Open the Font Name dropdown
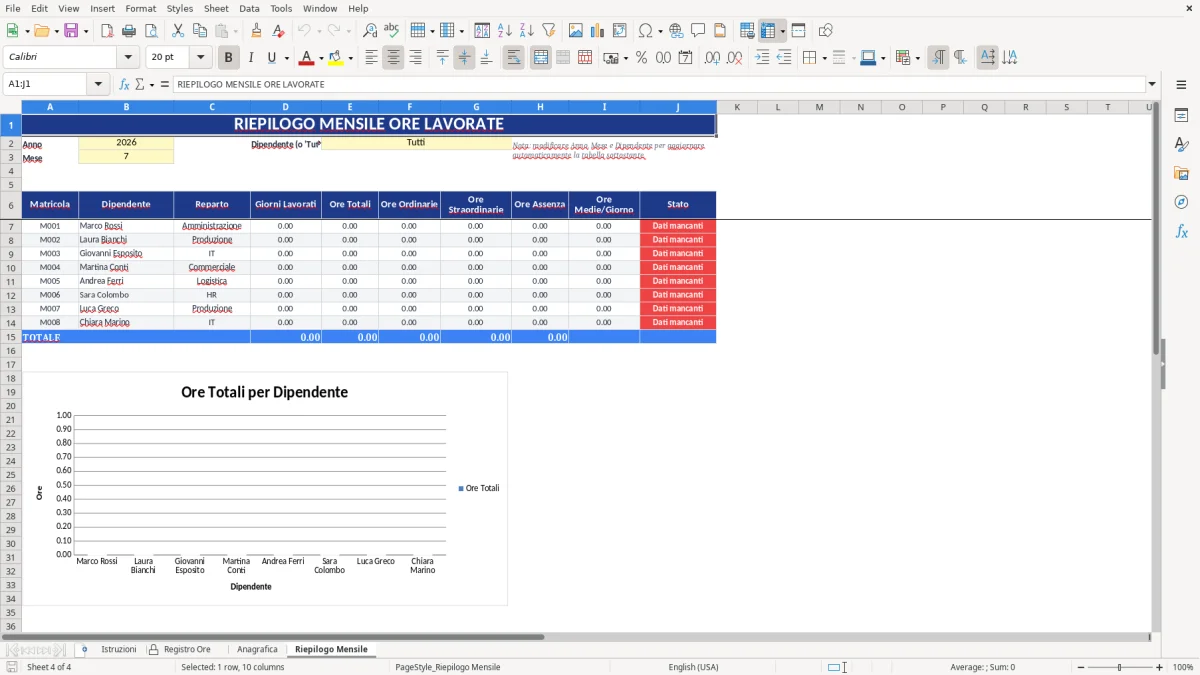 (x=128, y=58)
